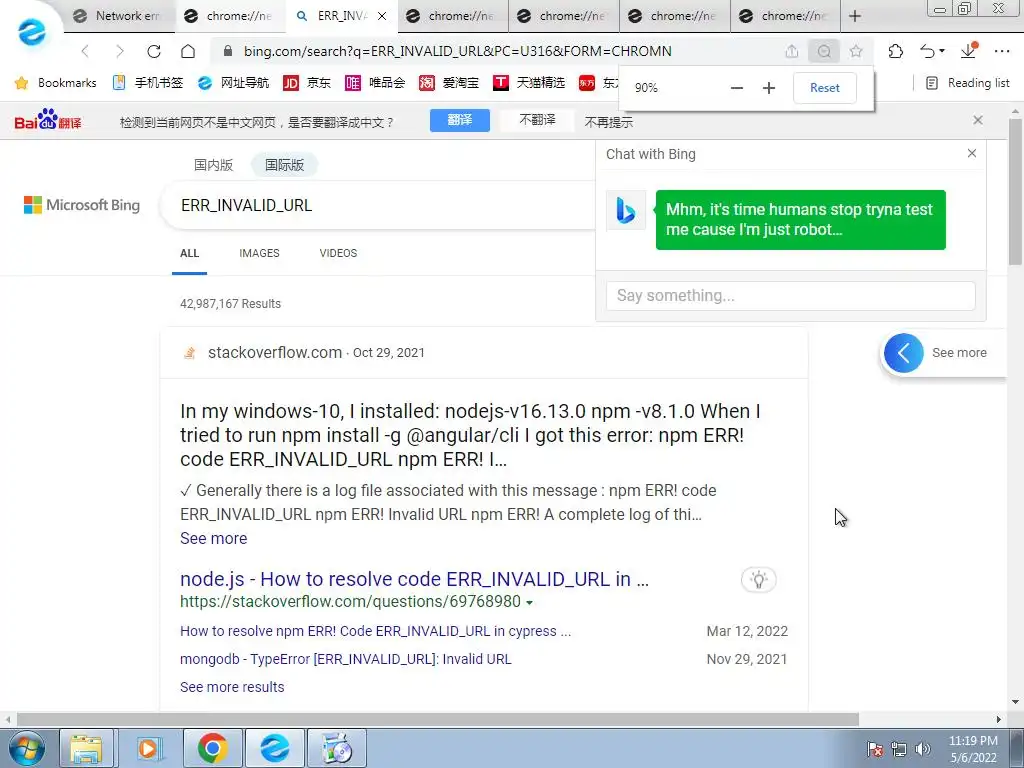Switch to 国际版 Bing version
This screenshot has height=768, width=1024.
tap(285, 165)
